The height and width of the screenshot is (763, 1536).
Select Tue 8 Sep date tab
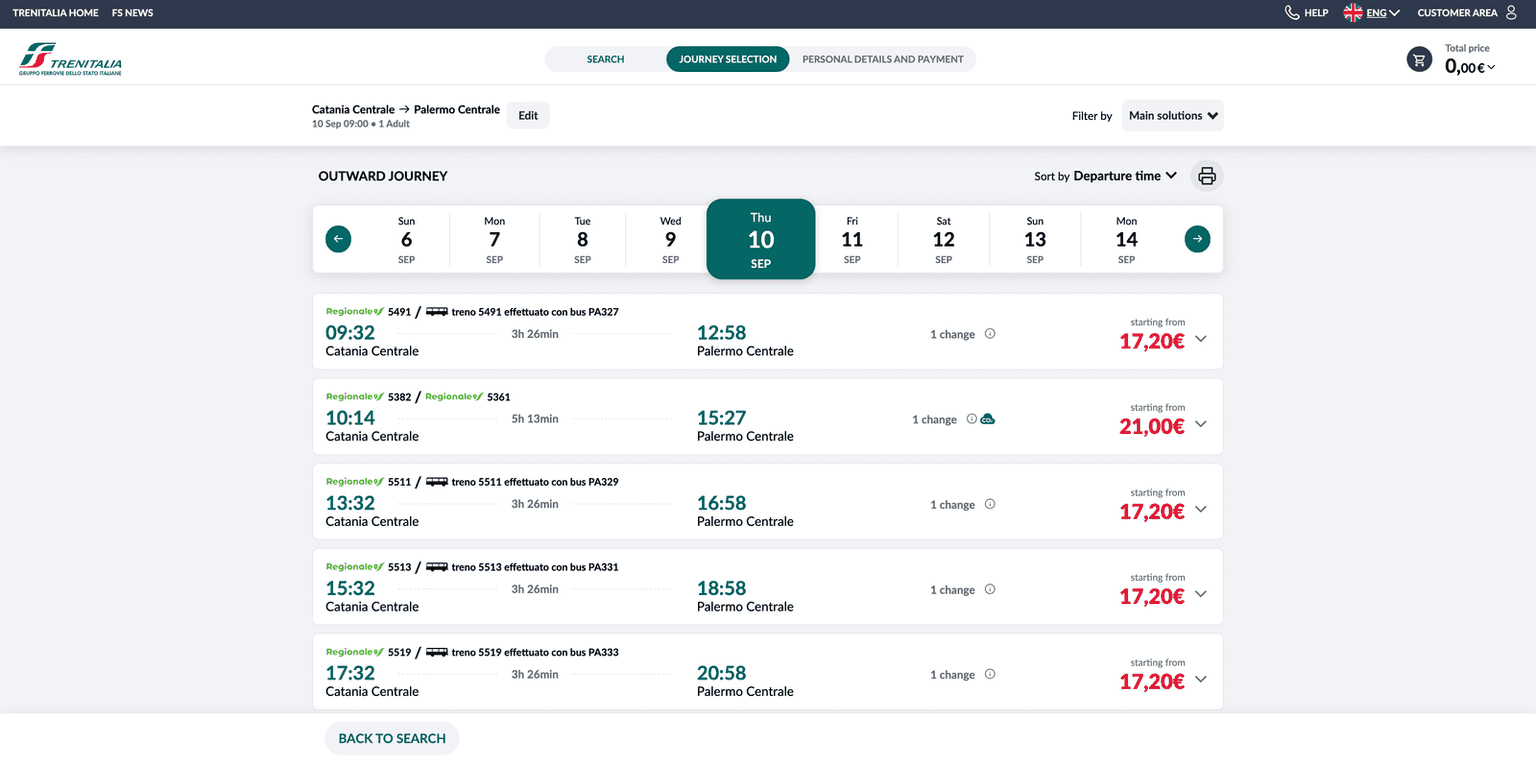point(582,240)
